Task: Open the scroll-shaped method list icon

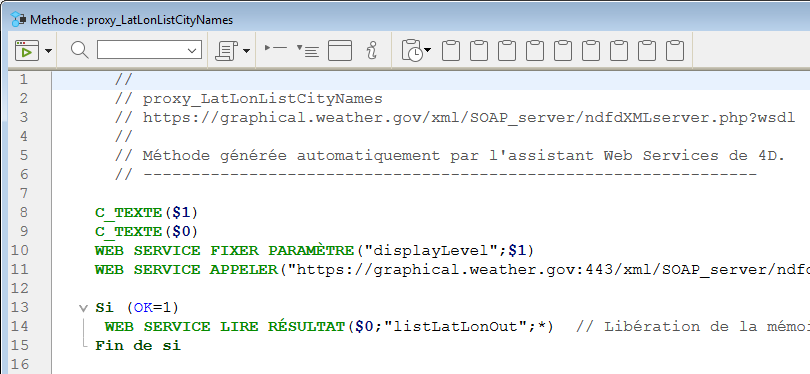Action: [226, 51]
